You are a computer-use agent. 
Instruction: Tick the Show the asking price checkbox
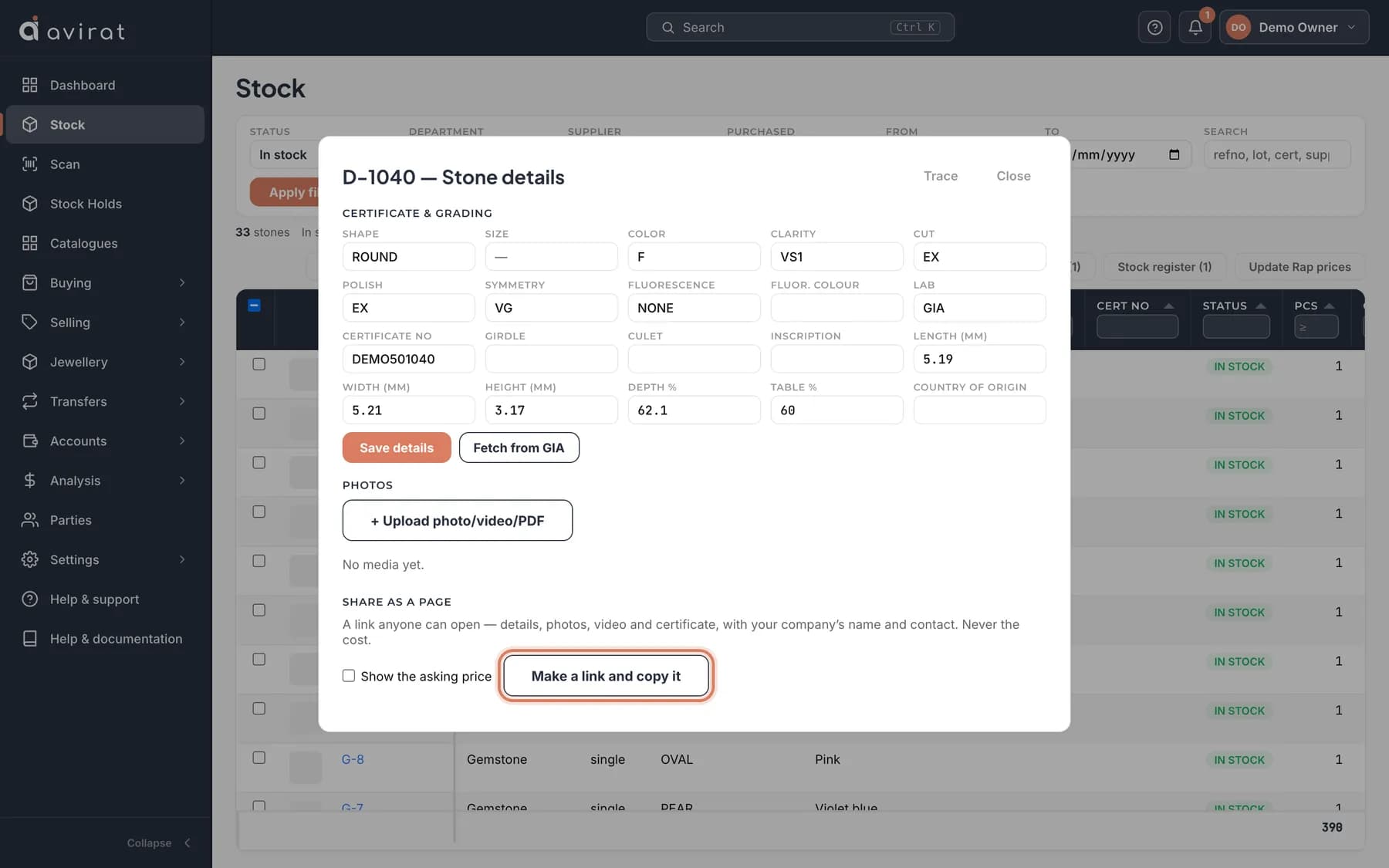(349, 676)
